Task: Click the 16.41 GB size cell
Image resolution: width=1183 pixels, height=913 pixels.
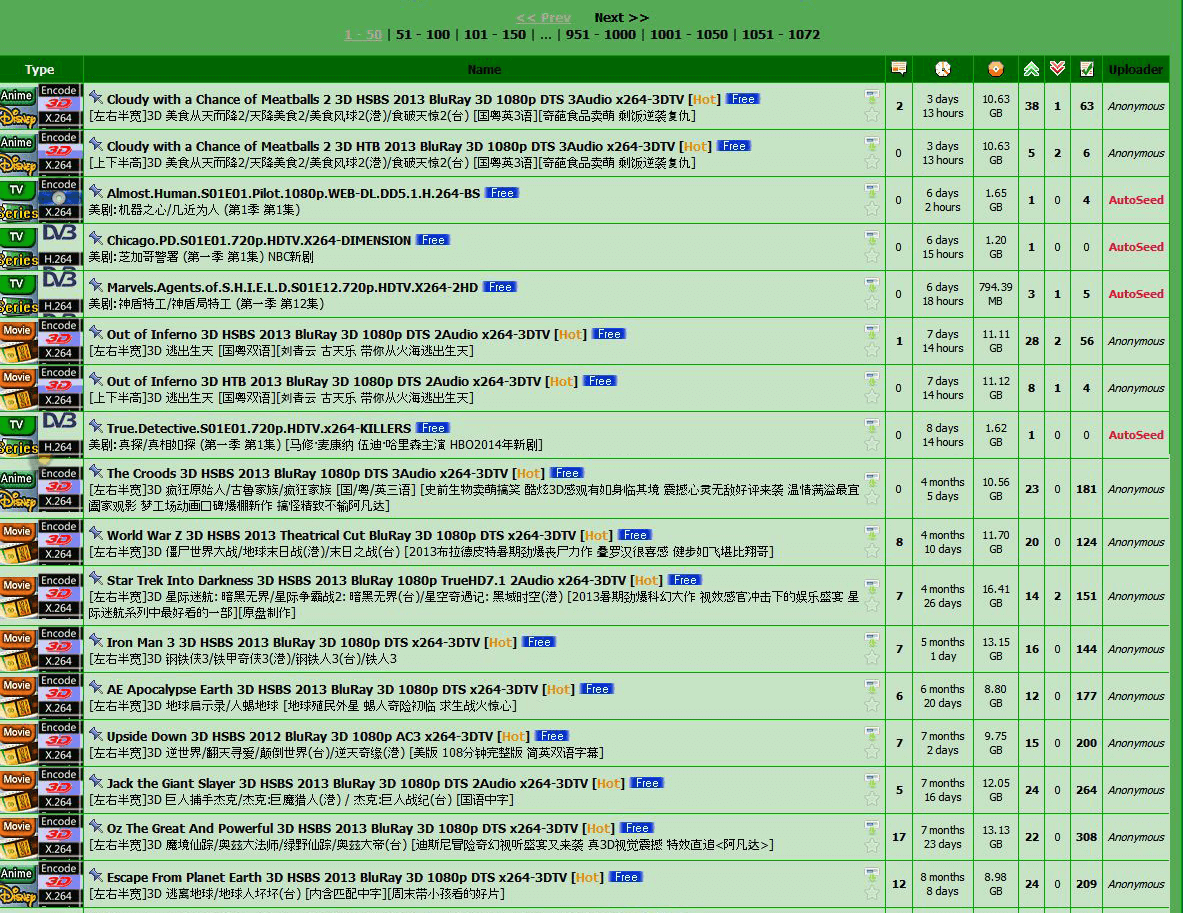Action: click(996, 596)
